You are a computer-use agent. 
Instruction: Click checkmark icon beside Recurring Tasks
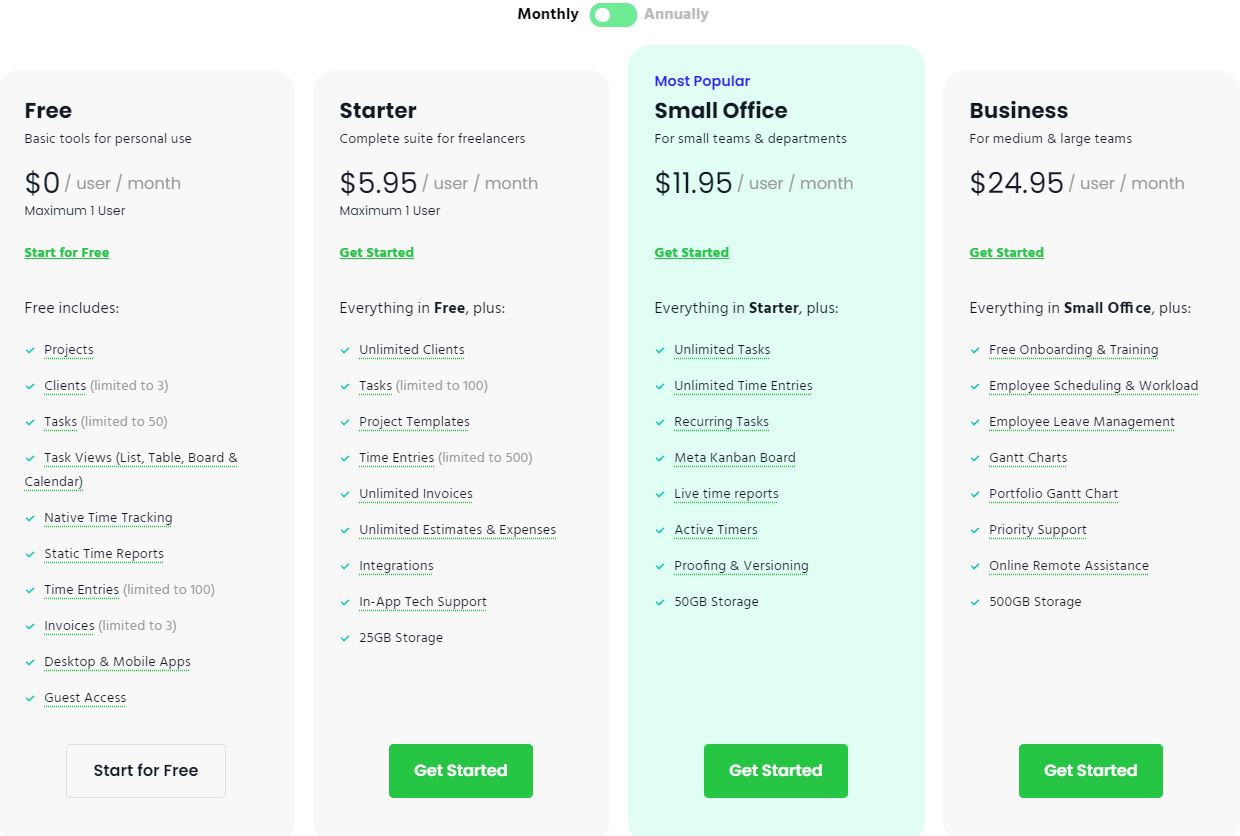coord(660,423)
